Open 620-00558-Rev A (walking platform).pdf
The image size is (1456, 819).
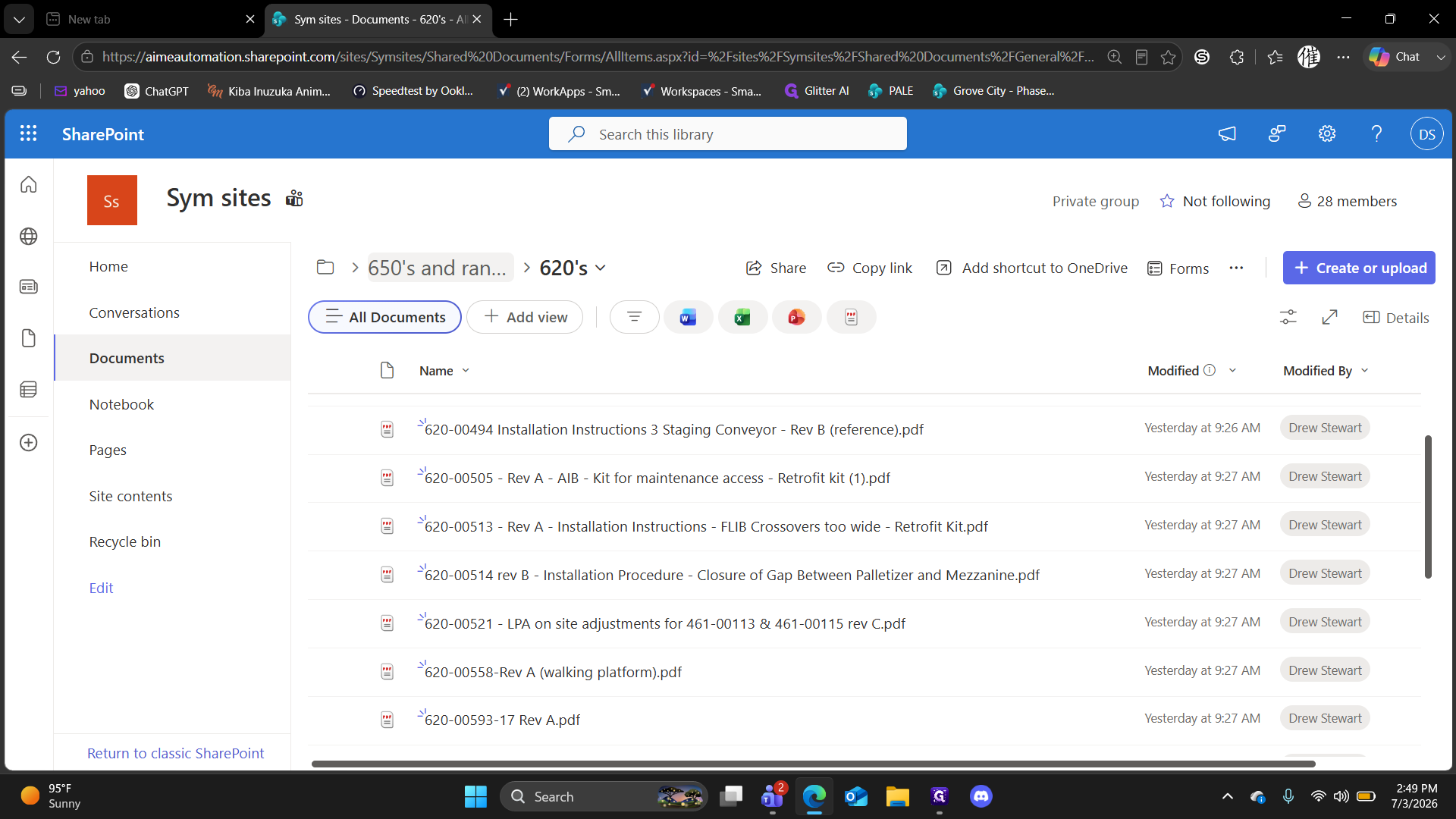pyautogui.click(x=553, y=672)
